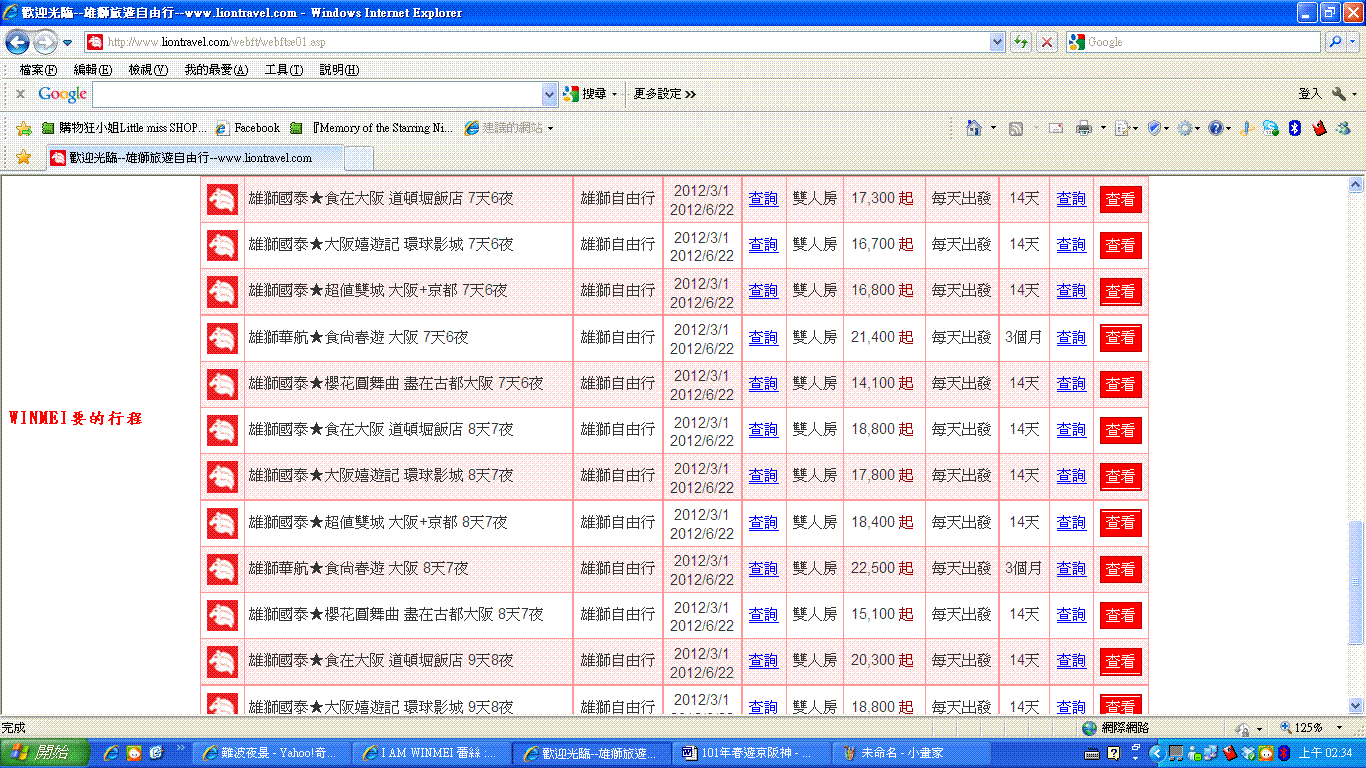The image size is (1366, 768).
Task: Open Google toolbar search box dropdown
Action: [549, 94]
